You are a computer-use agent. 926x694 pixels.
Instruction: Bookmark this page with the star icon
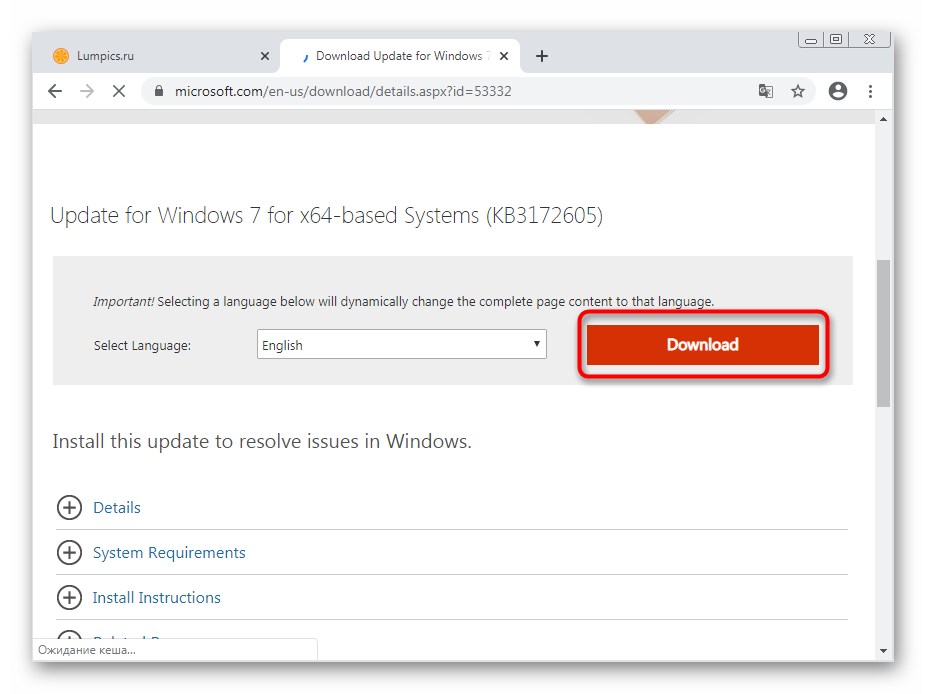pos(798,91)
